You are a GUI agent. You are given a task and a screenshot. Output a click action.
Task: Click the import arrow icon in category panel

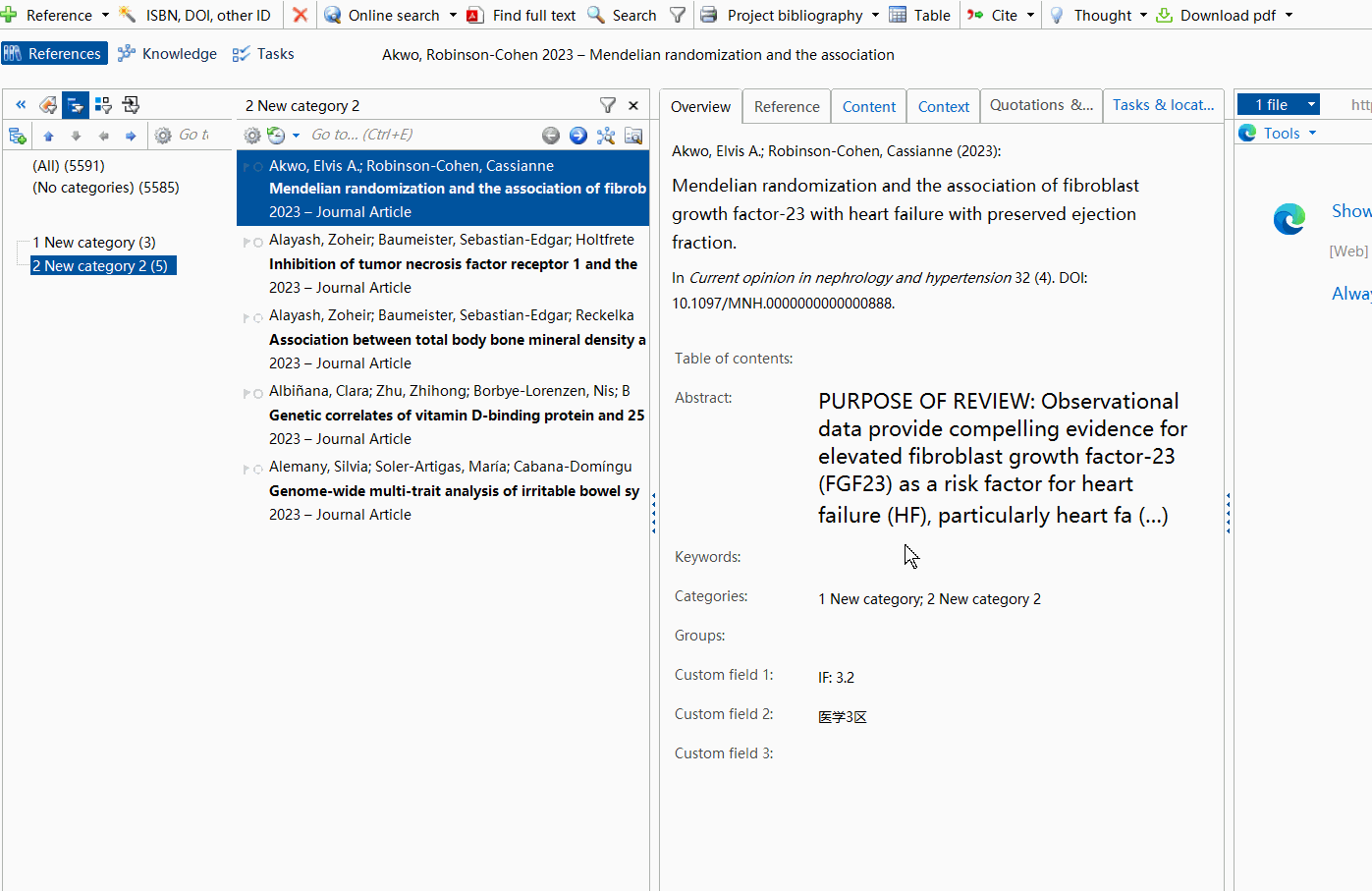[x=131, y=104]
